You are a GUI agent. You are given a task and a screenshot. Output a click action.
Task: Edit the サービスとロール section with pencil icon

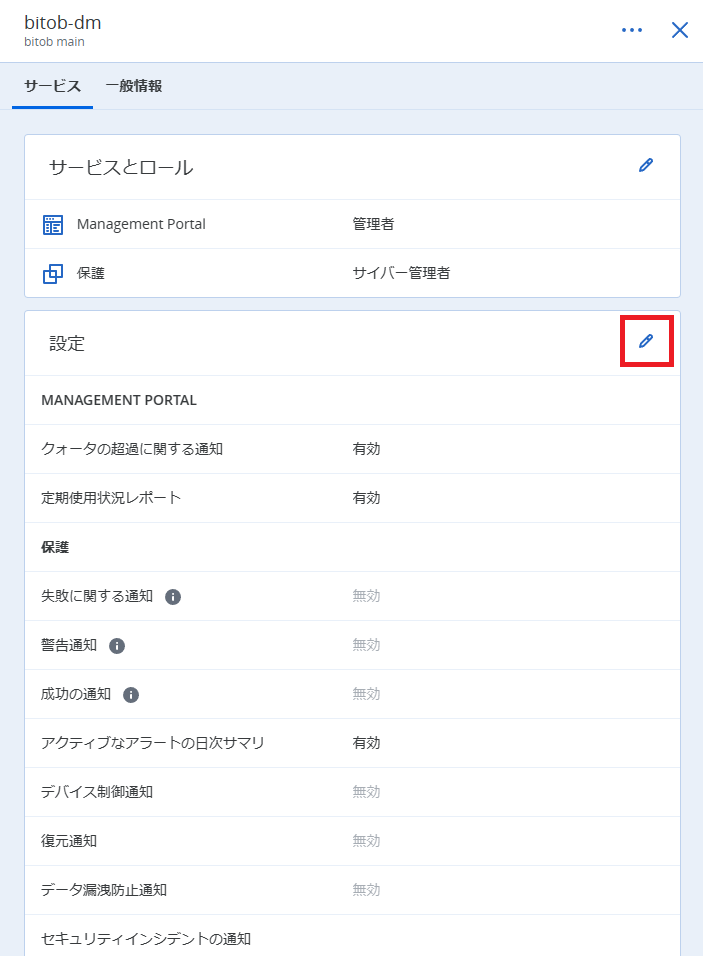646,165
